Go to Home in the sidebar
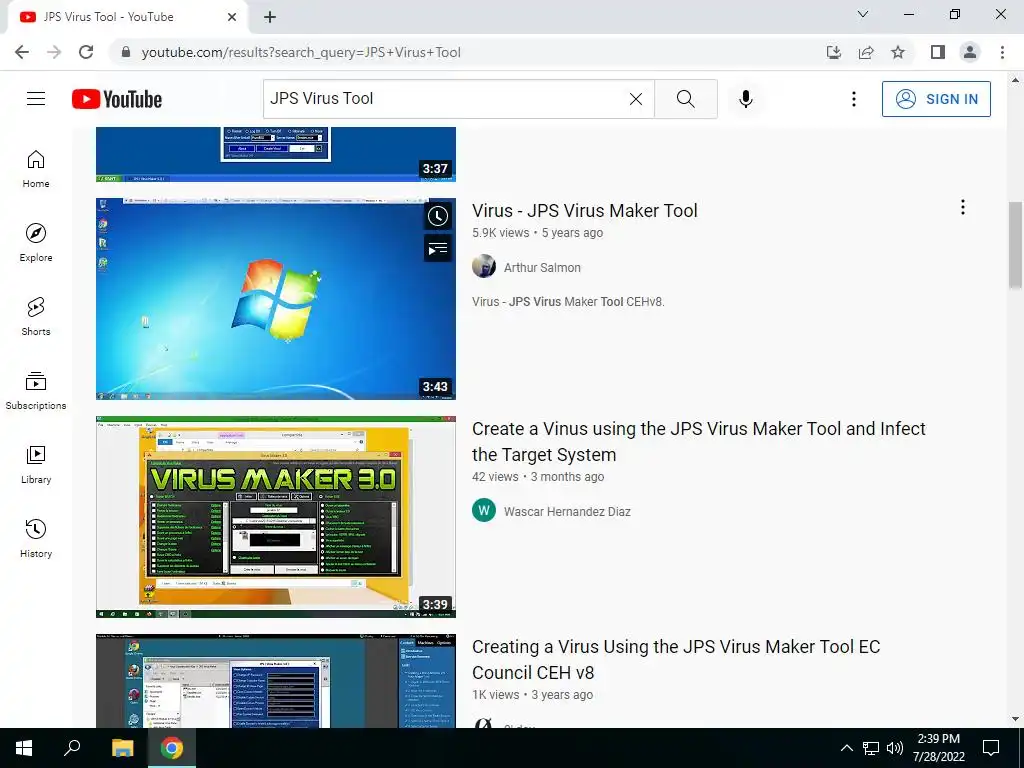Image resolution: width=1024 pixels, height=768 pixels. point(36,169)
